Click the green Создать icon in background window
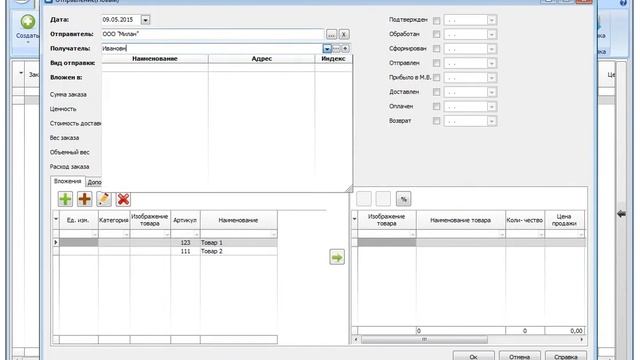The width and height of the screenshot is (640, 360). (x=28, y=22)
